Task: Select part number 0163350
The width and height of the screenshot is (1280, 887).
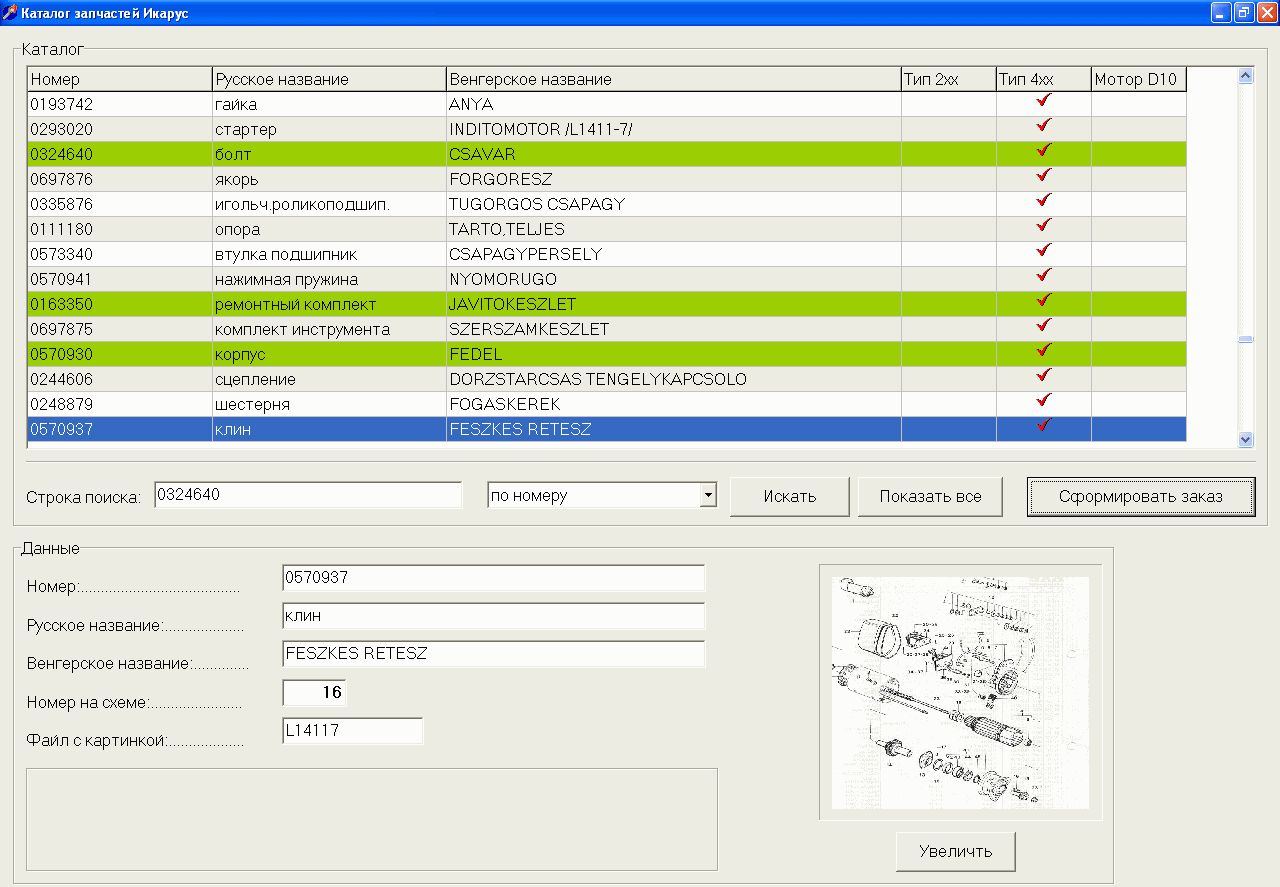Action: tap(120, 304)
